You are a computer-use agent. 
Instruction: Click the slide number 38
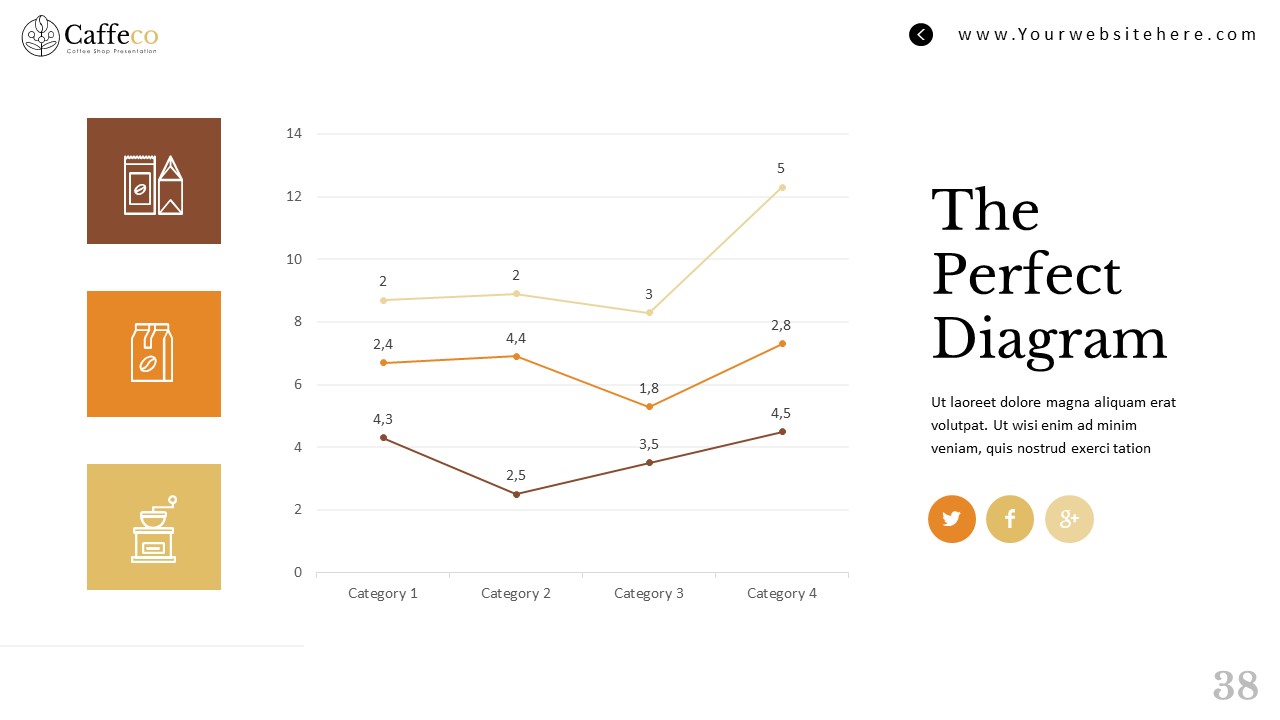tap(1235, 686)
